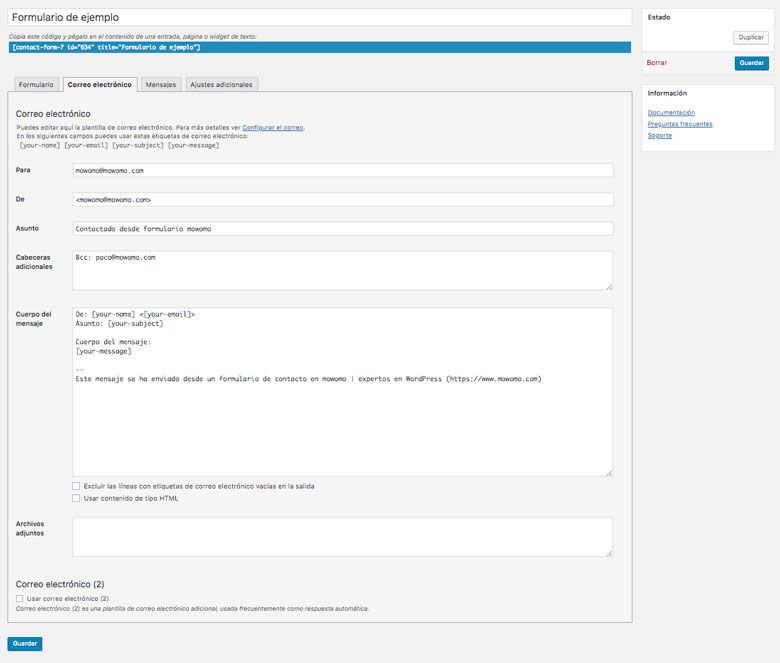Click the Para email field
This screenshot has height=663, width=780.
343,171
